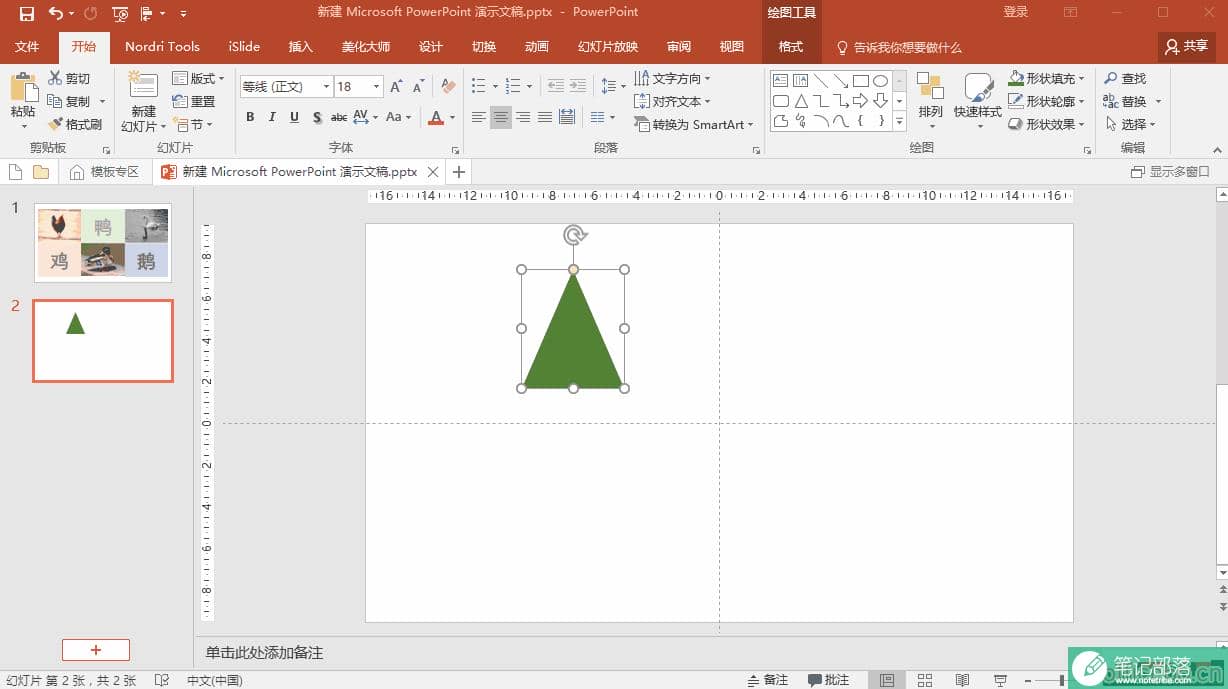Open the font name combo box

286,86
